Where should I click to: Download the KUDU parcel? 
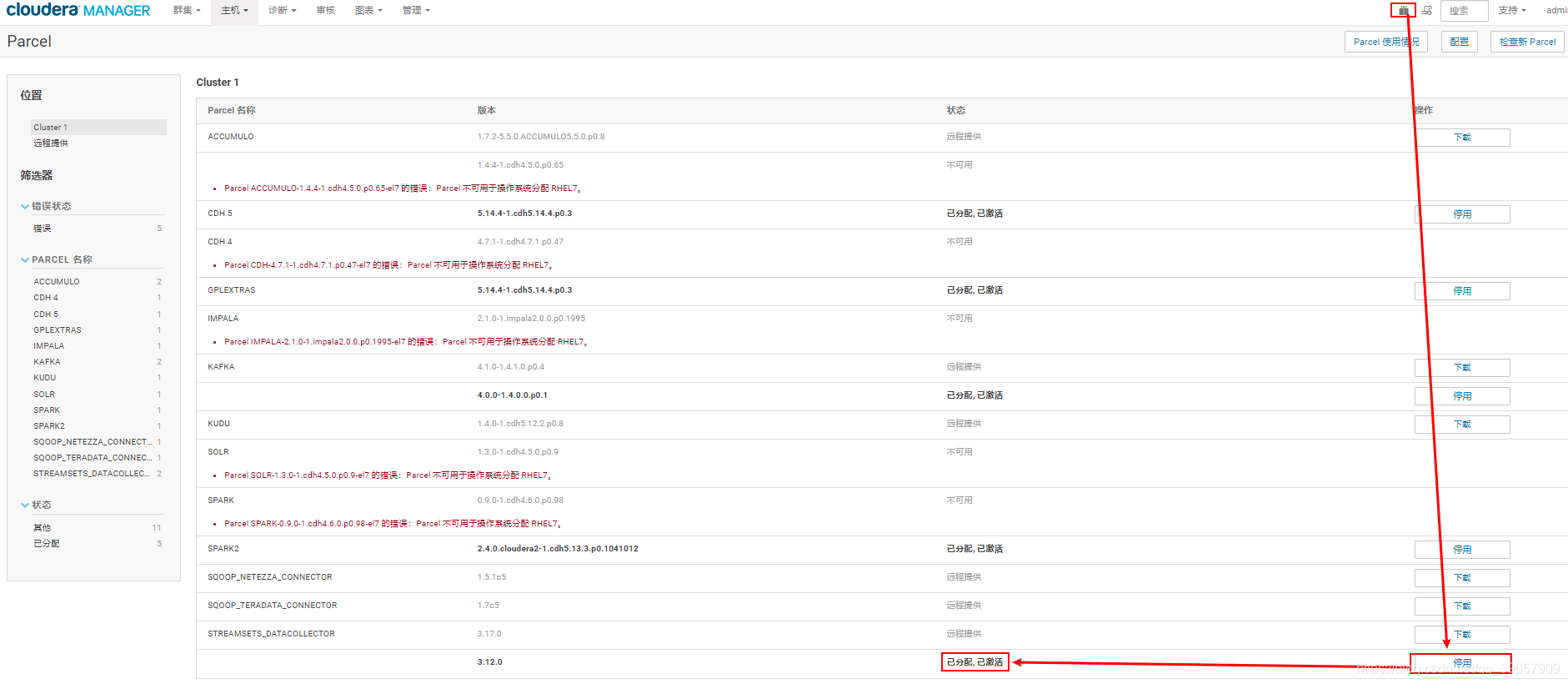click(x=1462, y=425)
